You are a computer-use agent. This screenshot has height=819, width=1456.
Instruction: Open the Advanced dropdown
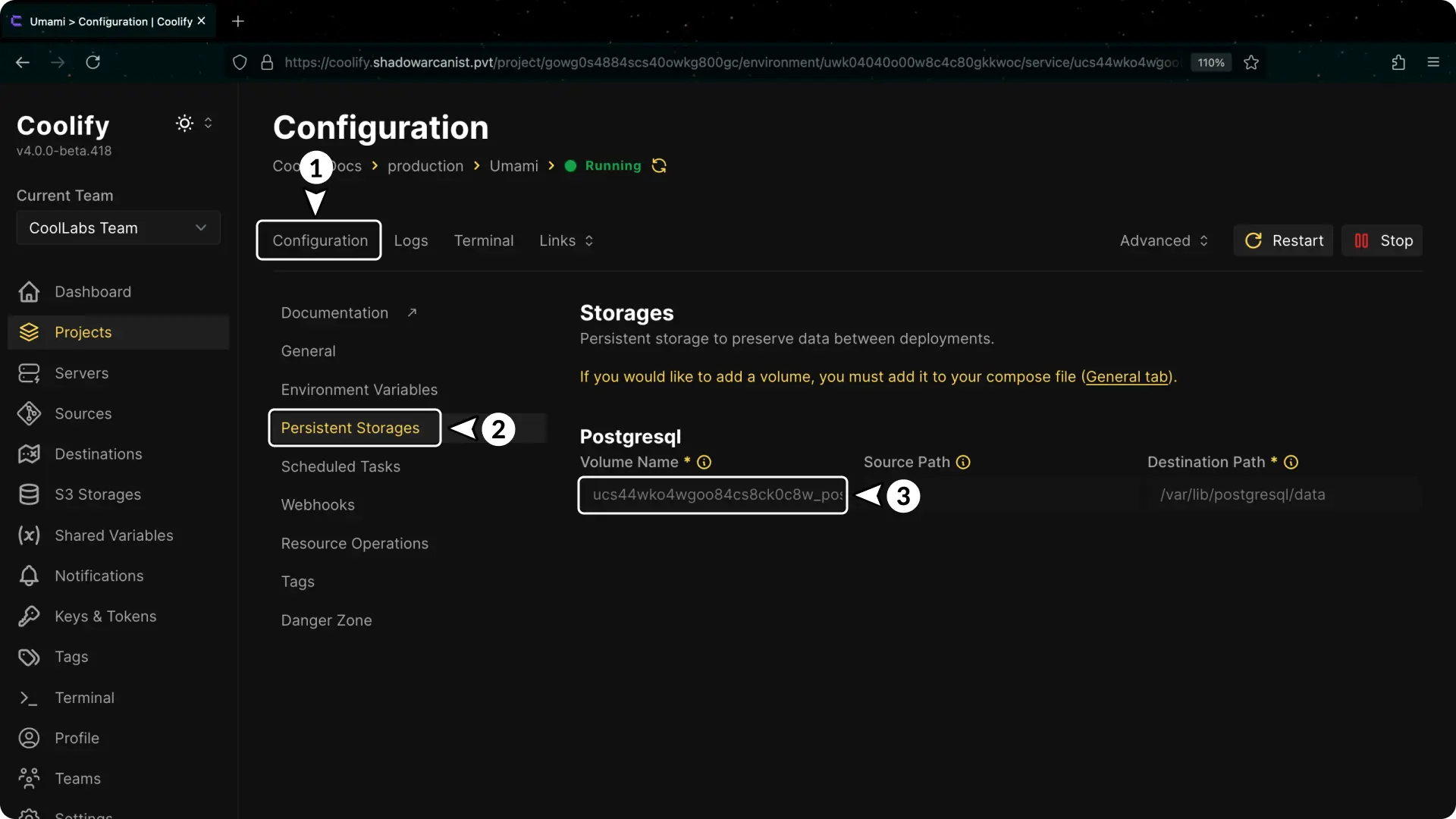pyautogui.click(x=1163, y=240)
